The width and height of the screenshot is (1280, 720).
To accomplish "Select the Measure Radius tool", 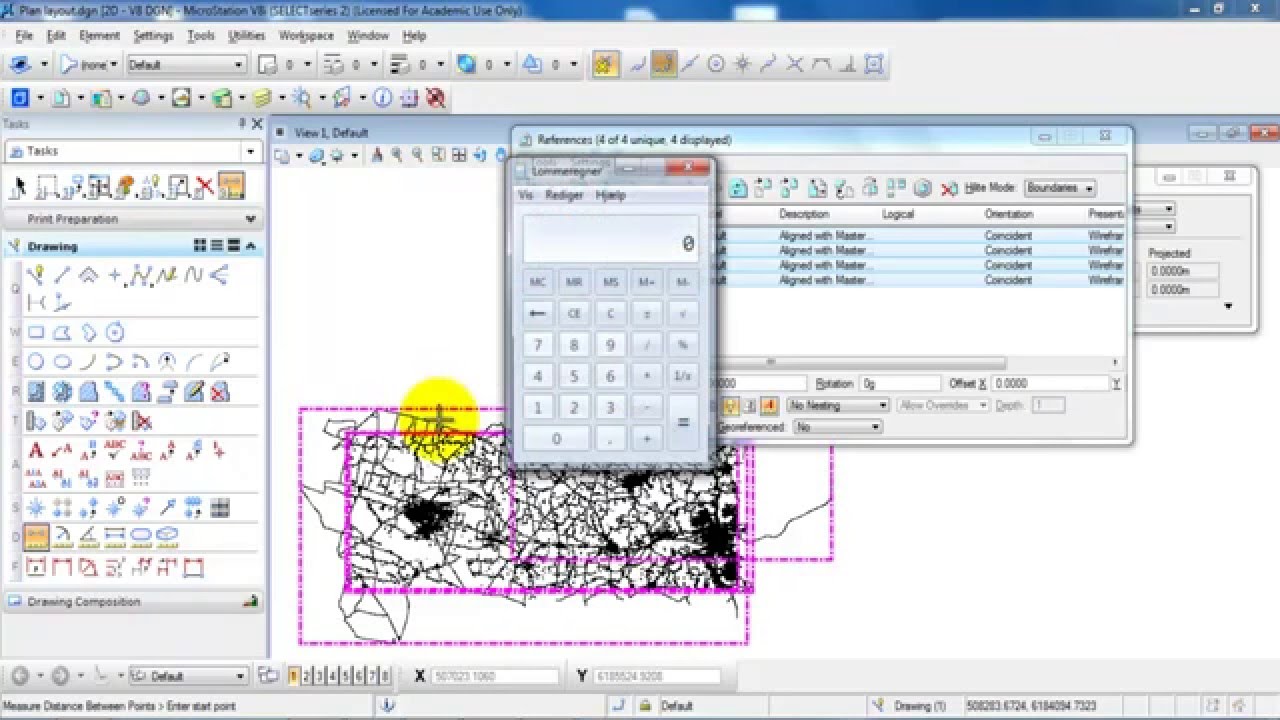I will click(x=62, y=538).
